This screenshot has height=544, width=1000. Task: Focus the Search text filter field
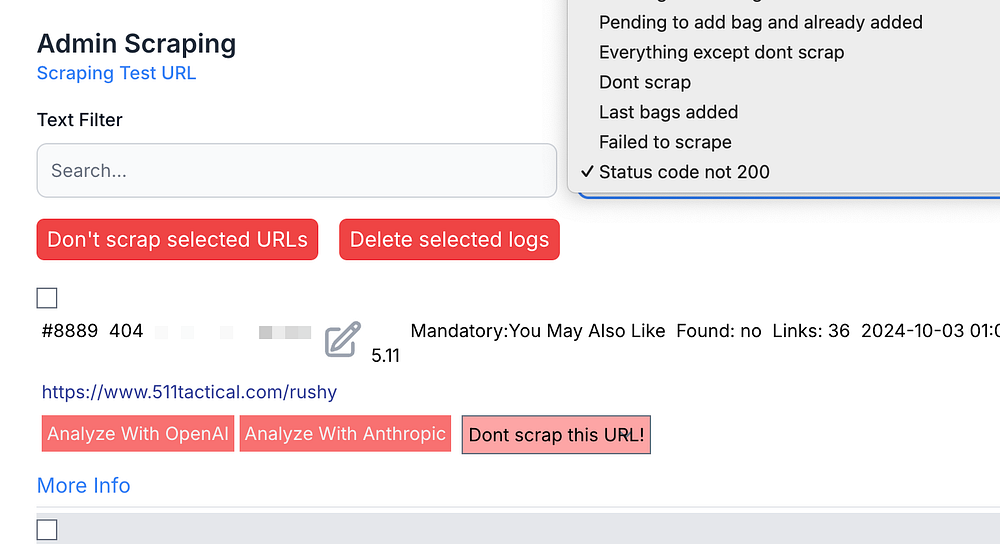296,171
